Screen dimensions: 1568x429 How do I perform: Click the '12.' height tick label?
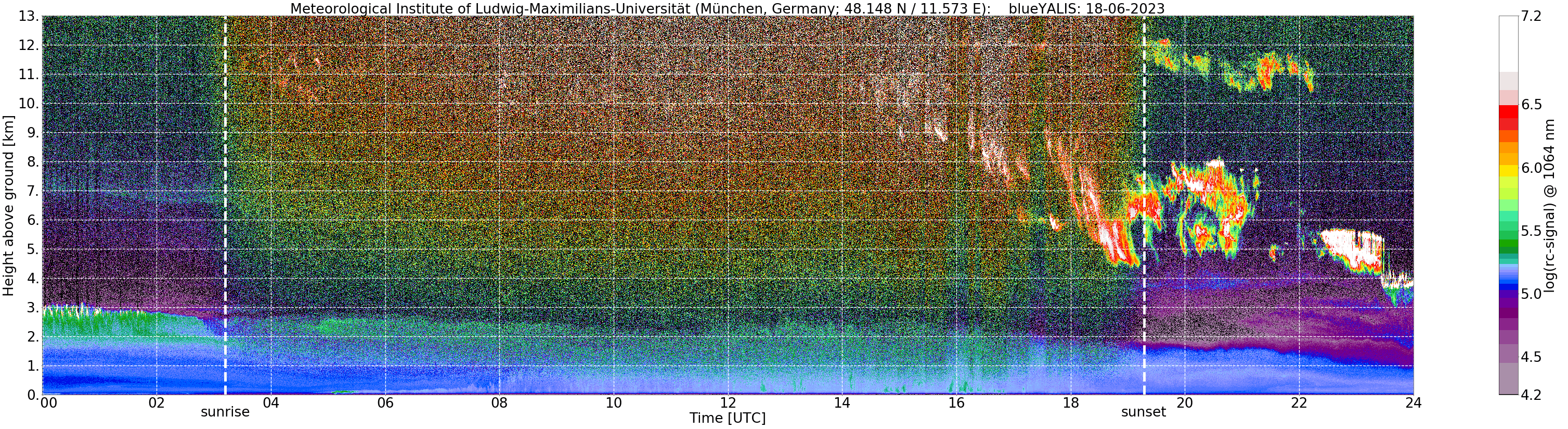28,46
